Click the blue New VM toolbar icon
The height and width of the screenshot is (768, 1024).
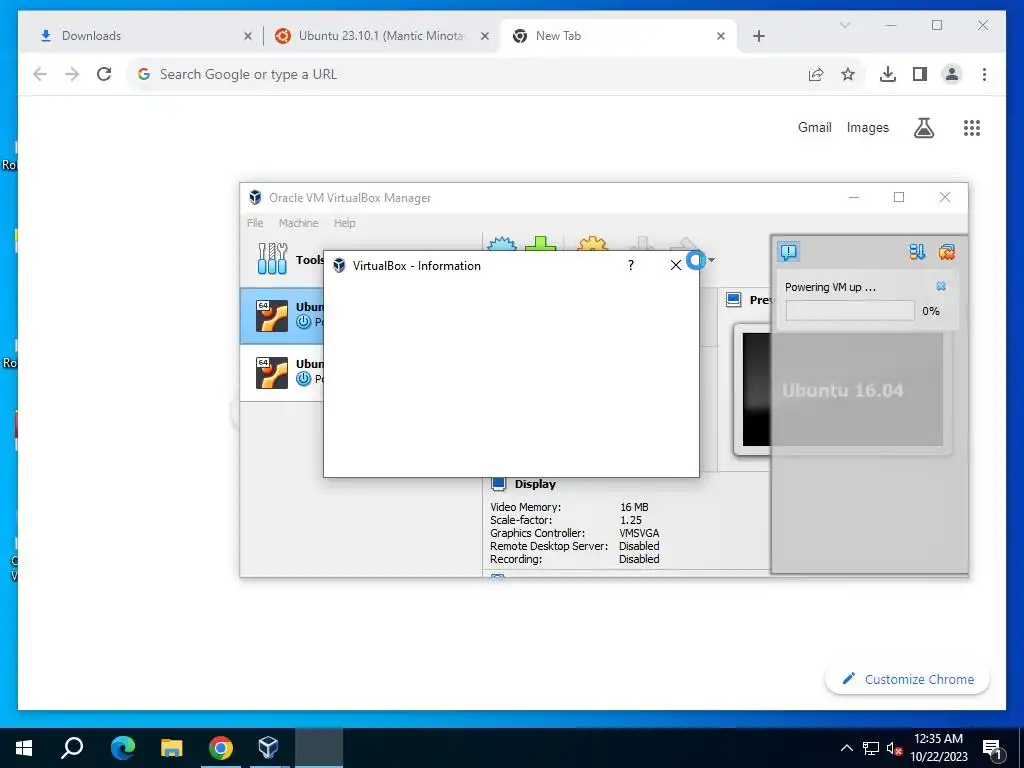click(502, 244)
